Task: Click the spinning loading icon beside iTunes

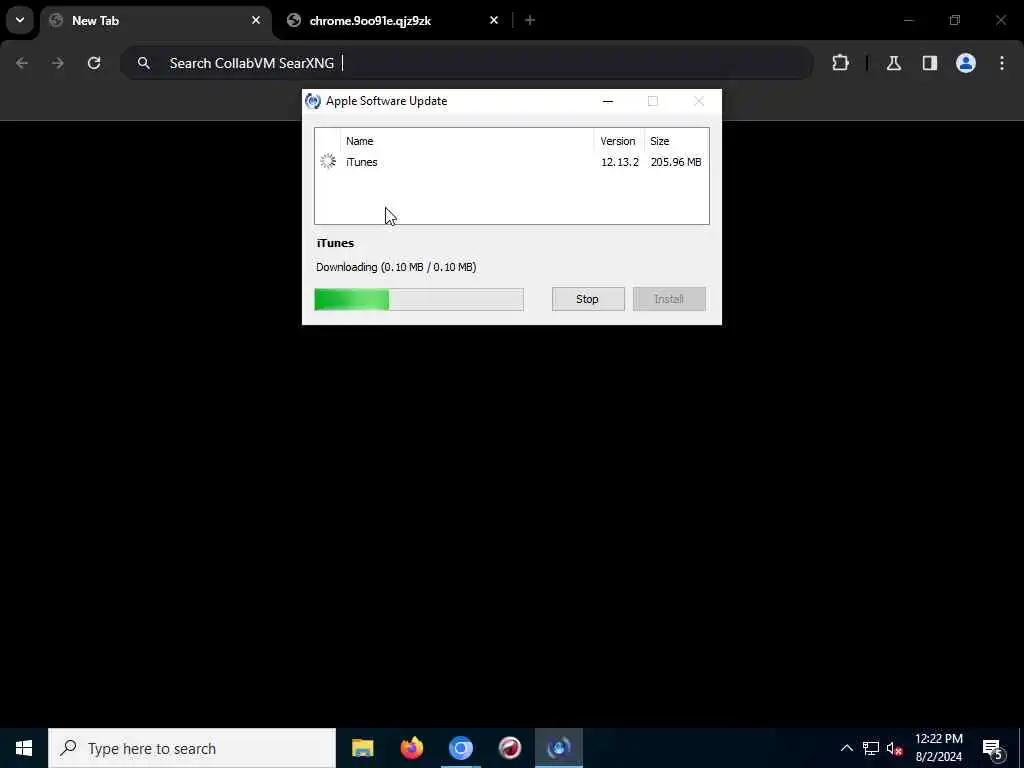Action: (328, 161)
